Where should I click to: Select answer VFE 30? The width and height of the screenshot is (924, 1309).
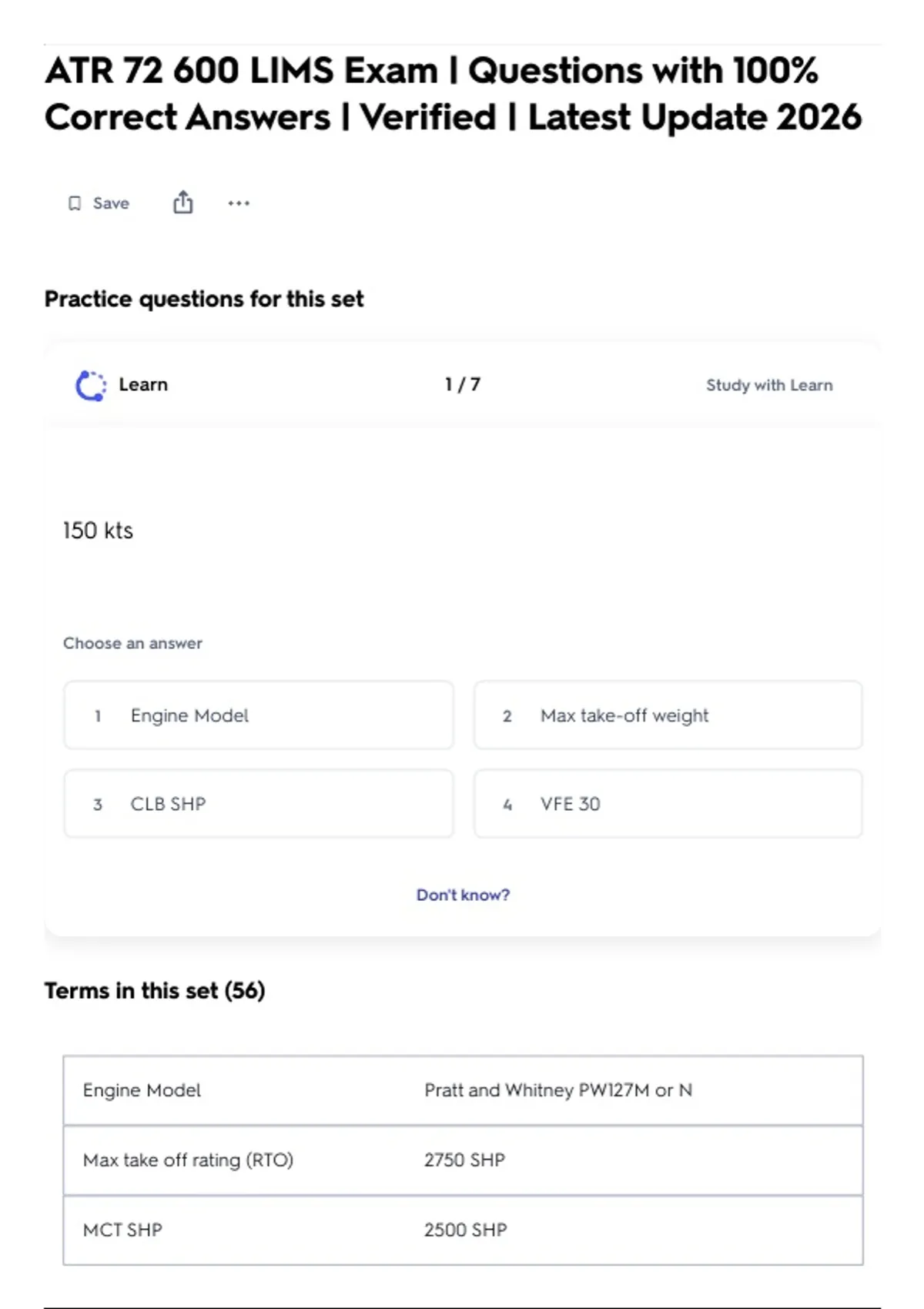point(668,804)
